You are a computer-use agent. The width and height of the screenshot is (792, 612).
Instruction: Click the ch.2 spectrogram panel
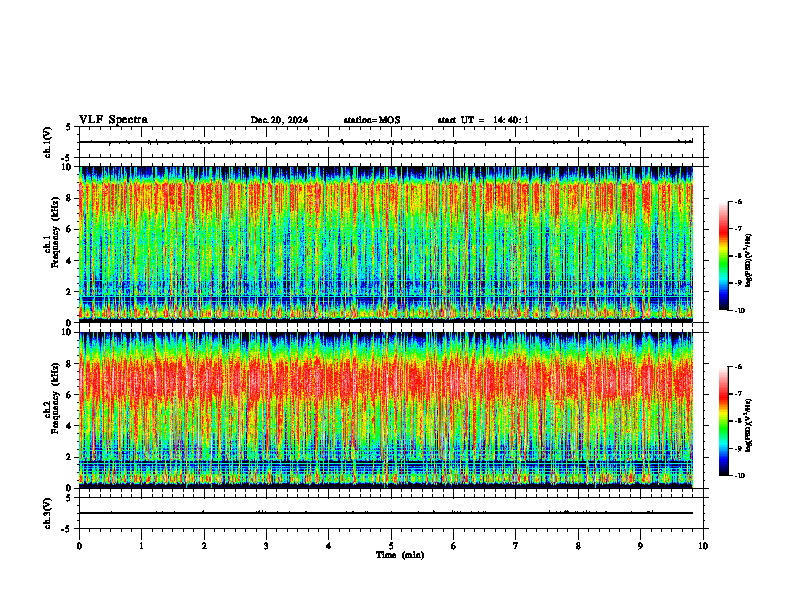click(386, 410)
